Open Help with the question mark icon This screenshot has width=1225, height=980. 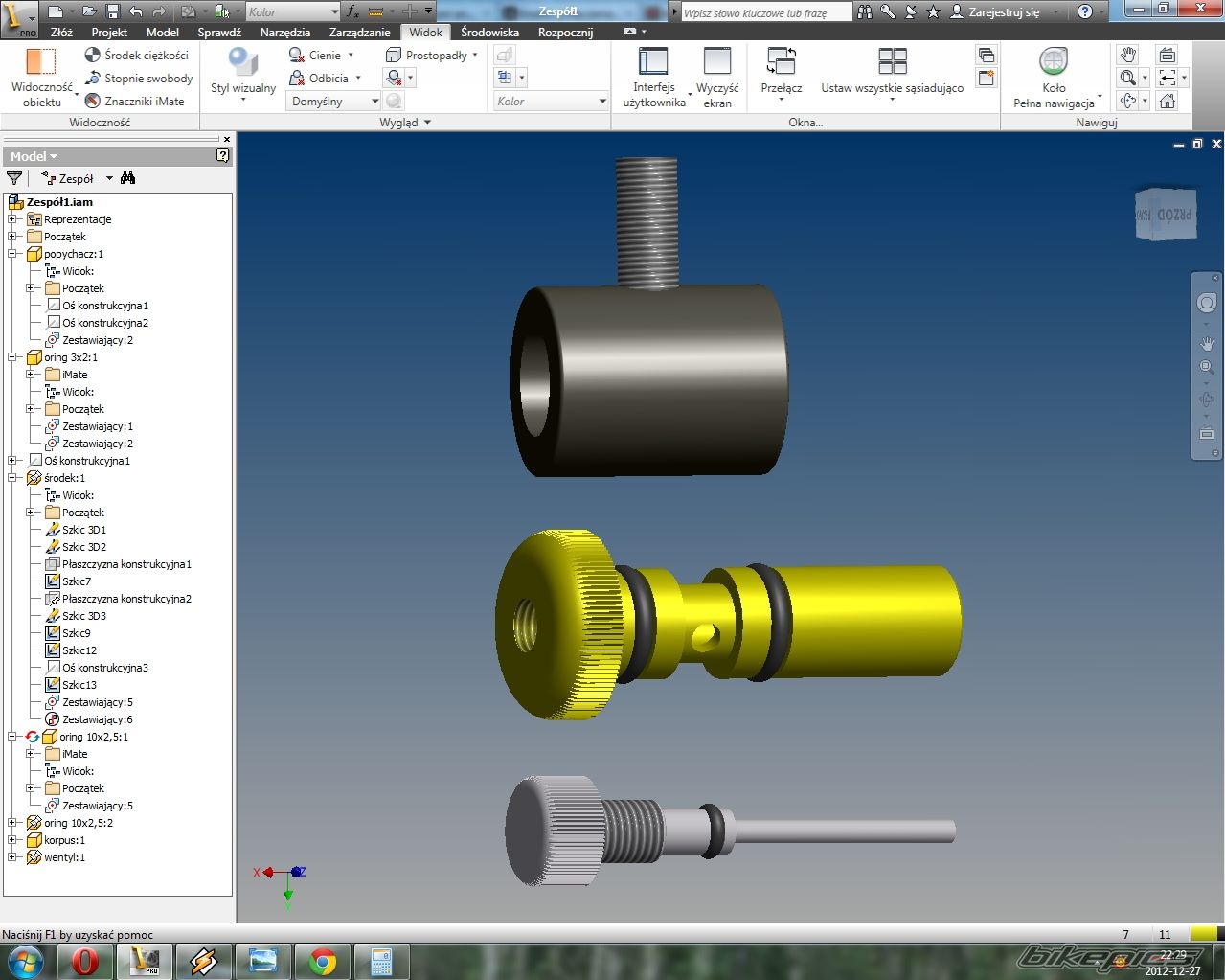point(1085,11)
